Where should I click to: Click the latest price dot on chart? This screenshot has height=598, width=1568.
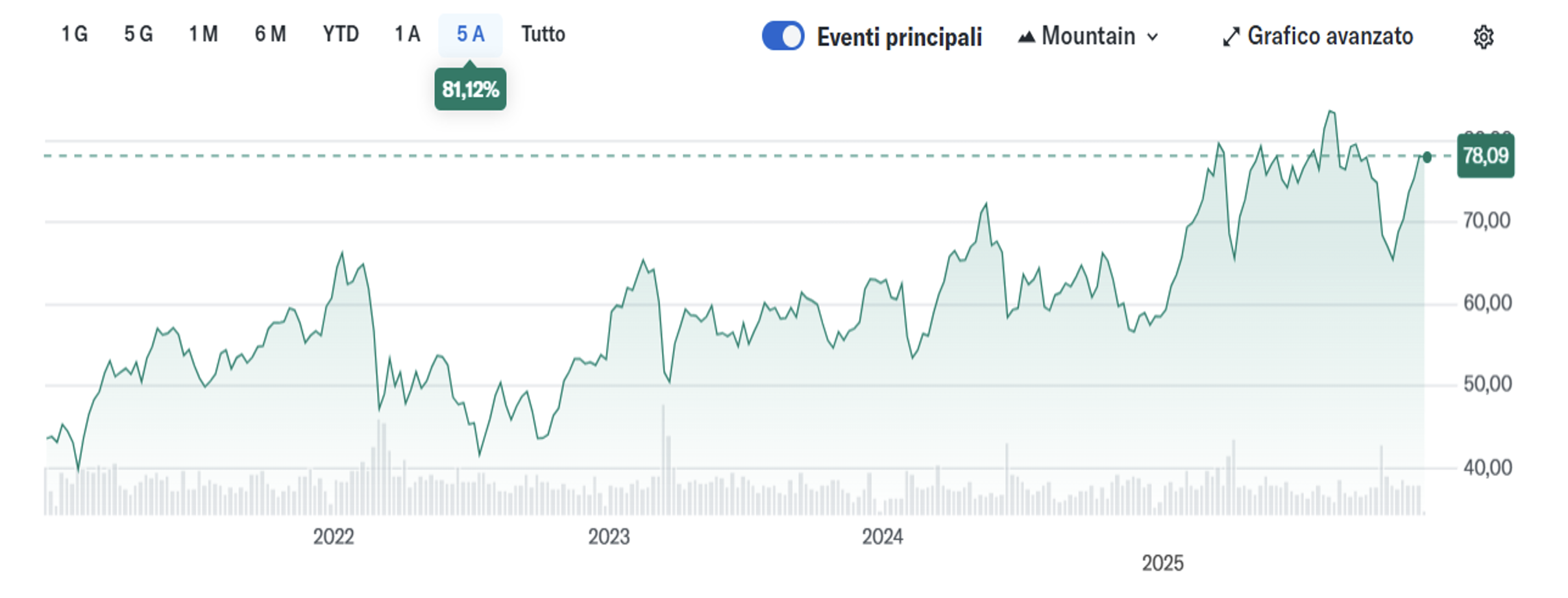pos(1427,157)
